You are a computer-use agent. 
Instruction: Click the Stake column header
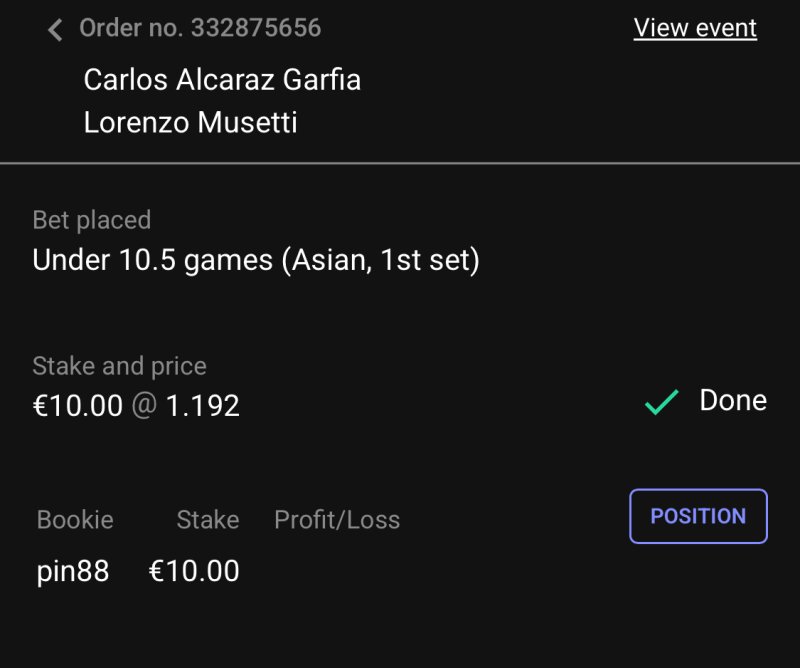(207, 520)
